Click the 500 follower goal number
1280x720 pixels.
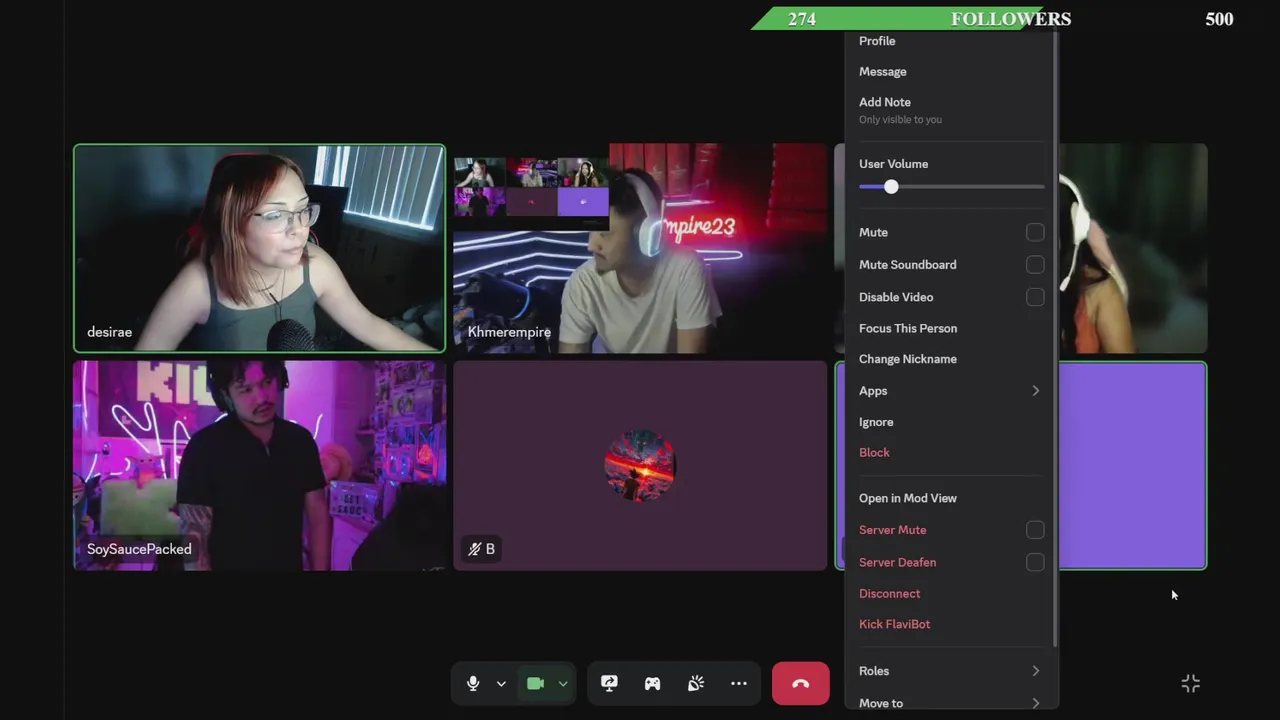point(1219,19)
